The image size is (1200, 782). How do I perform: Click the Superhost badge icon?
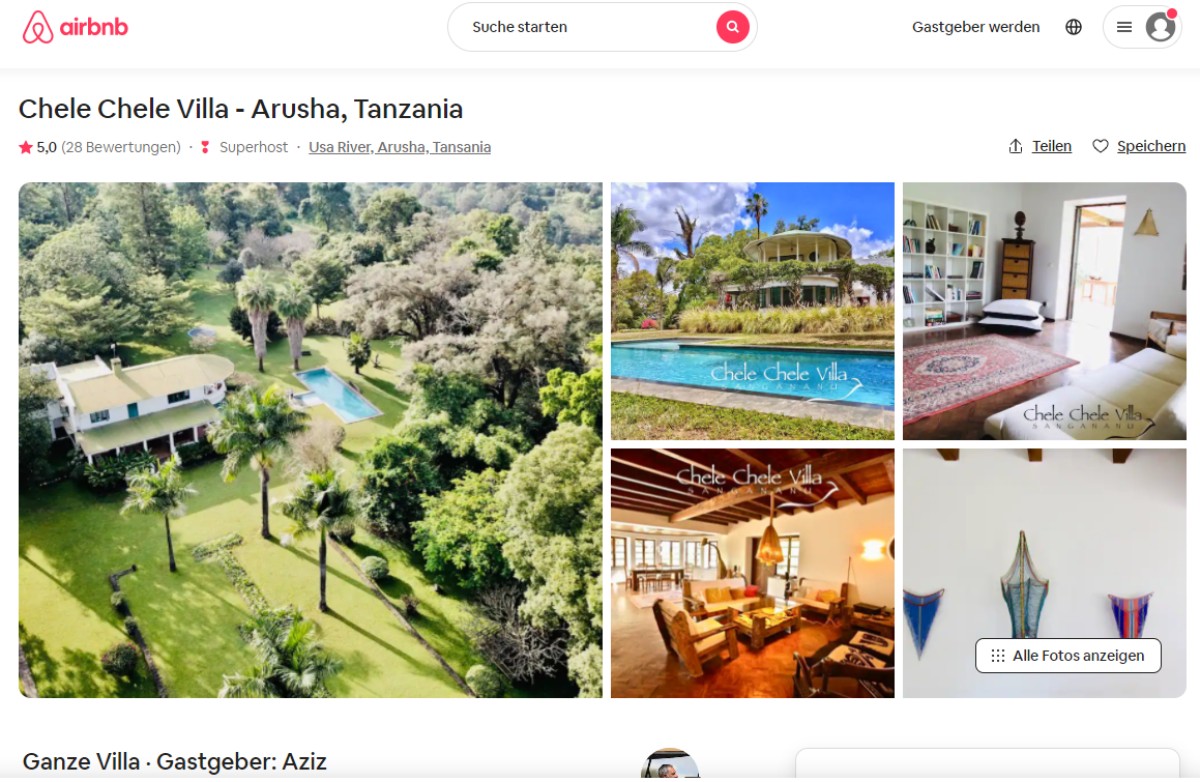click(x=205, y=147)
